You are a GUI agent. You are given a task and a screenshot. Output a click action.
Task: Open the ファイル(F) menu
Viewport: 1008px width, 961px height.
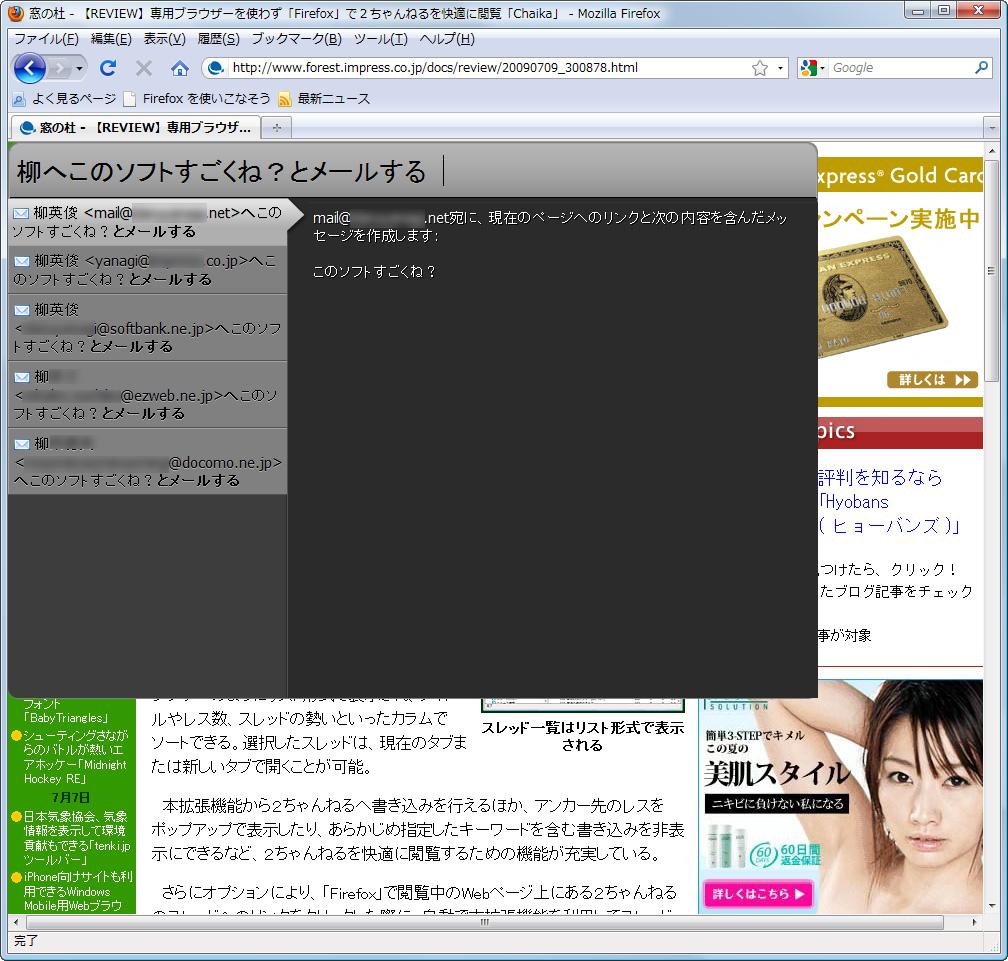tap(46, 39)
